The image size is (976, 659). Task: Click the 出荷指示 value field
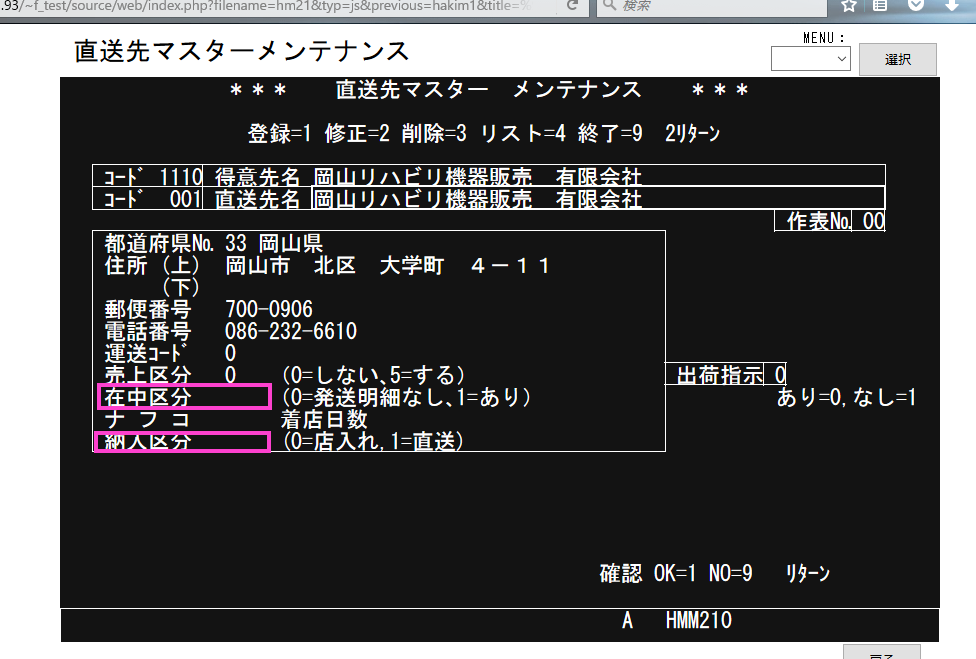pos(778,374)
